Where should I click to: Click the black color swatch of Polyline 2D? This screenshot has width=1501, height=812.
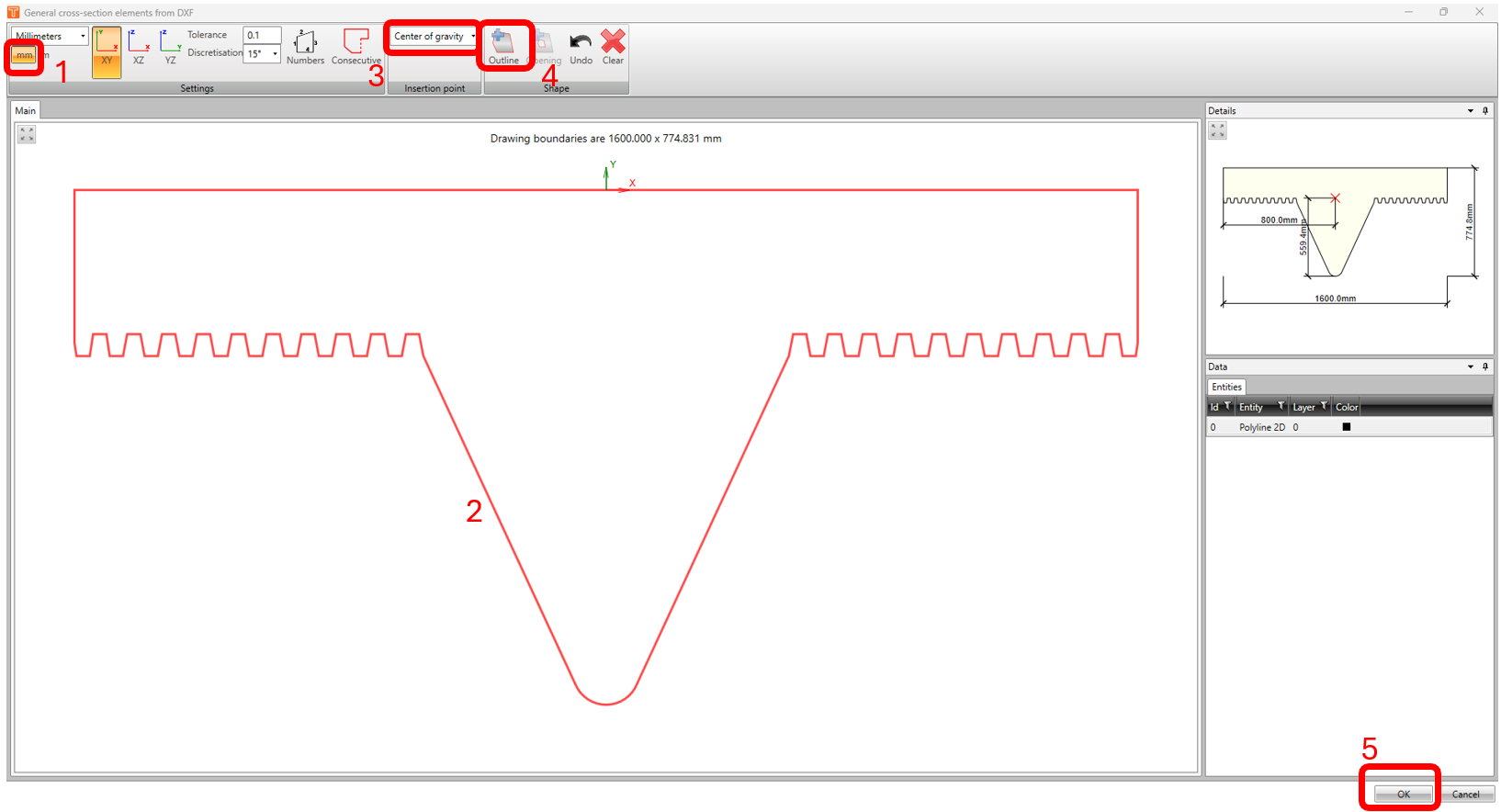(x=1347, y=427)
